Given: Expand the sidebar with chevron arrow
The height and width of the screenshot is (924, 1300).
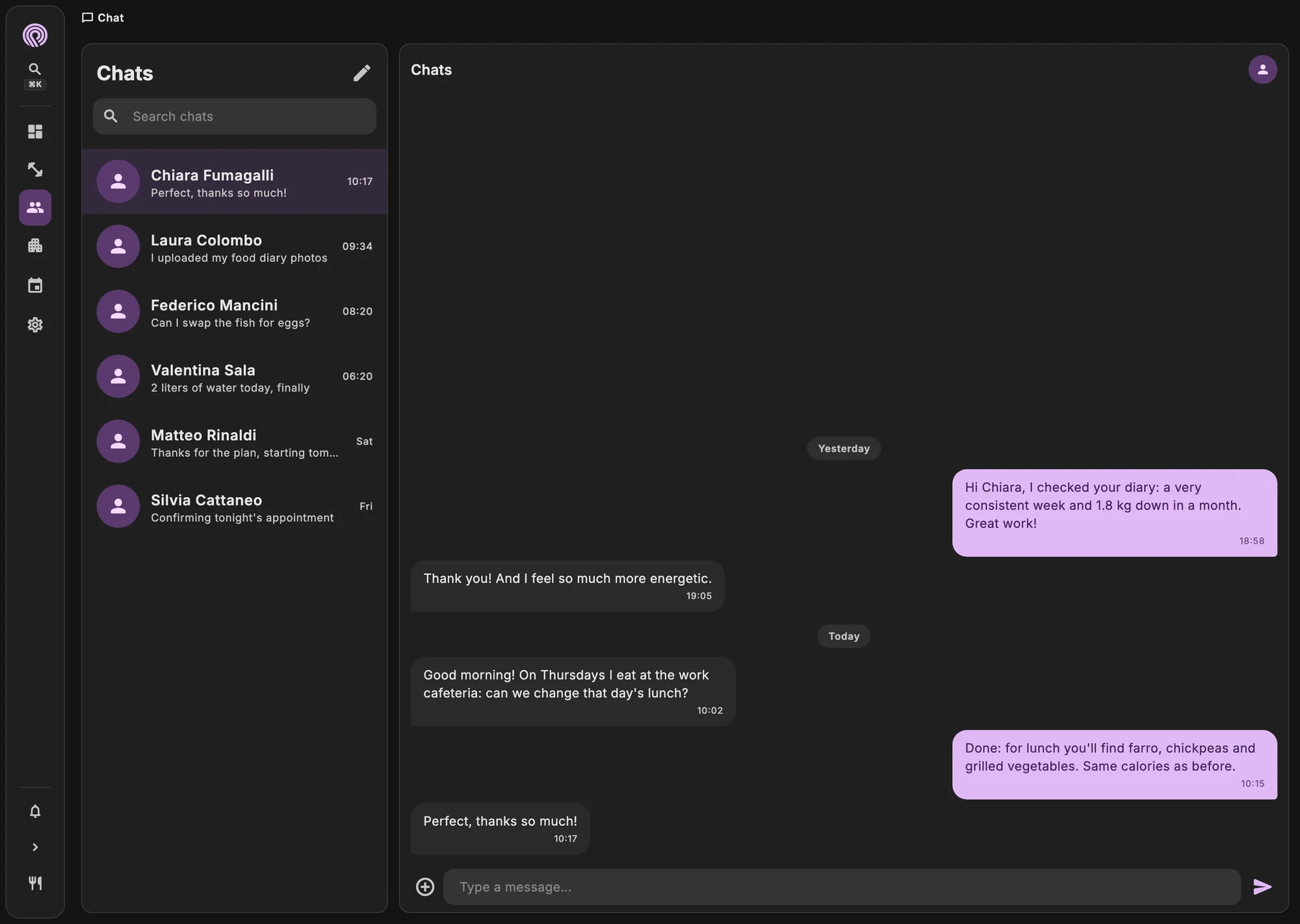Looking at the screenshot, I should point(35,847).
